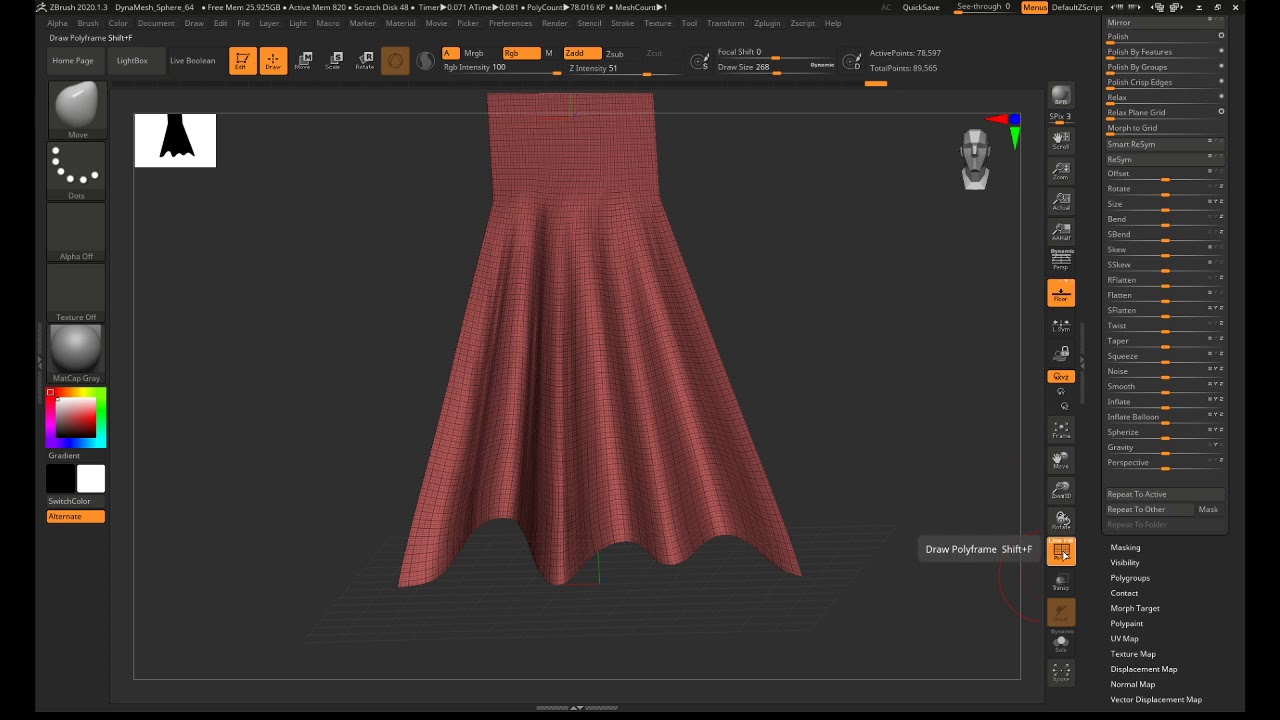Screen dimensions: 1280x720
Task: Expand the Visibility subpalette
Action: click(x=1125, y=562)
